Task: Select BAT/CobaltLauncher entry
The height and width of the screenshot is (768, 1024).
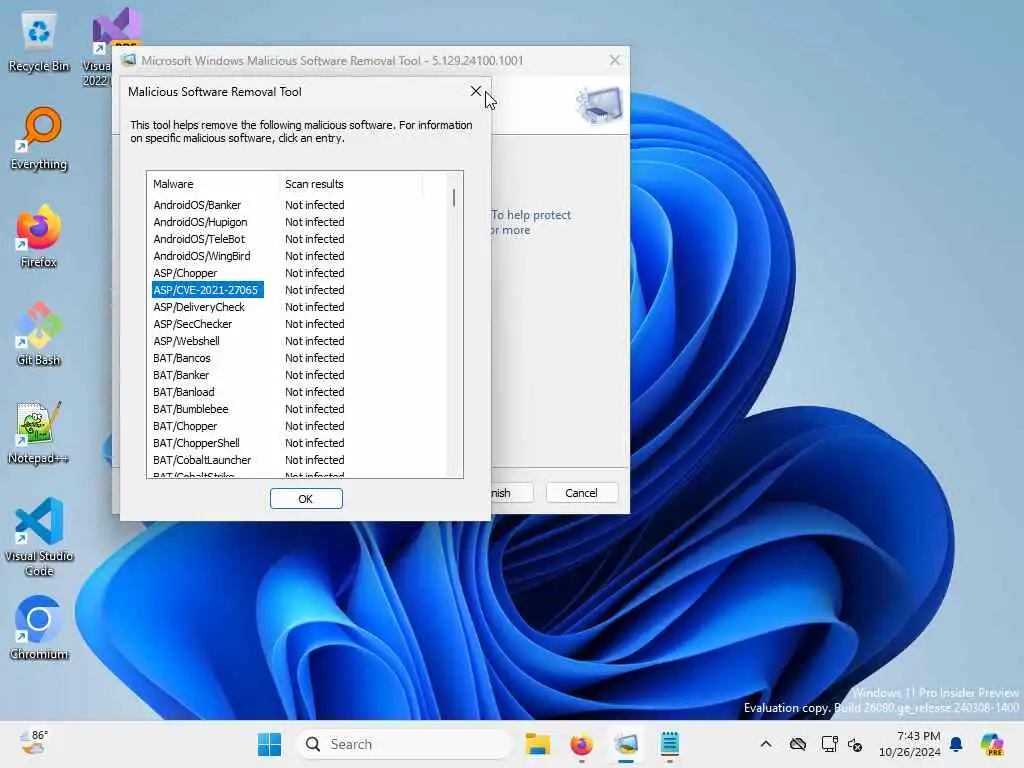Action: (202, 460)
